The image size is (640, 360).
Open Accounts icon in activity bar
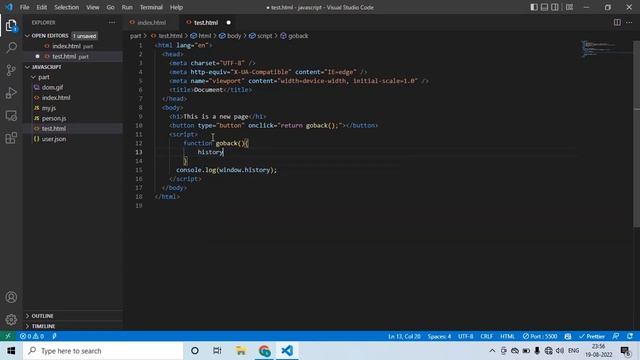[x=11, y=297]
